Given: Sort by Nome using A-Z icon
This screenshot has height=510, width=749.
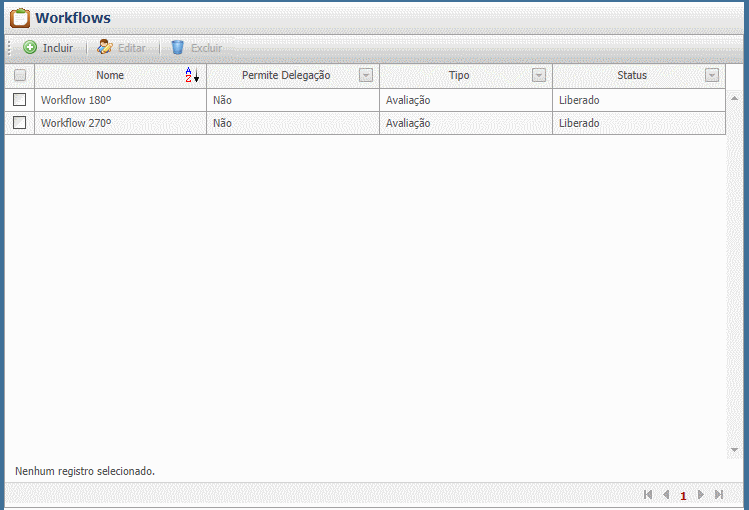Looking at the screenshot, I should [x=192, y=75].
